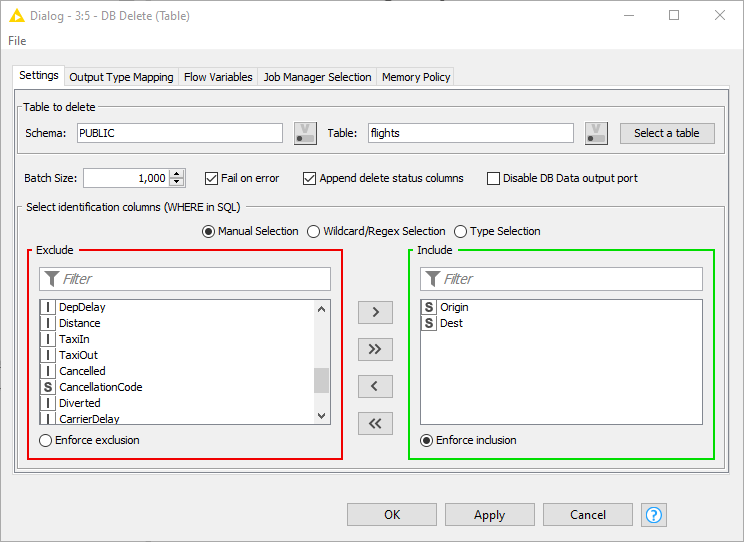The width and height of the screenshot is (744, 542).
Task: Toggle Fail on error checkbox
Action: (x=211, y=178)
